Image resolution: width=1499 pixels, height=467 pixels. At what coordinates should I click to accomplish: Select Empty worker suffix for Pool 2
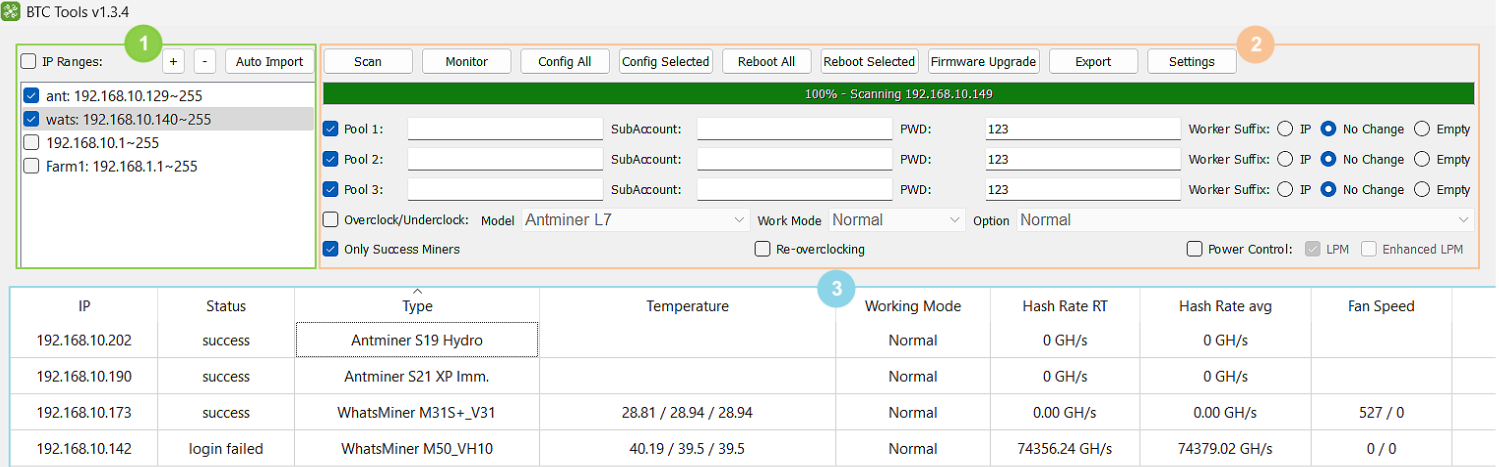(1421, 159)
